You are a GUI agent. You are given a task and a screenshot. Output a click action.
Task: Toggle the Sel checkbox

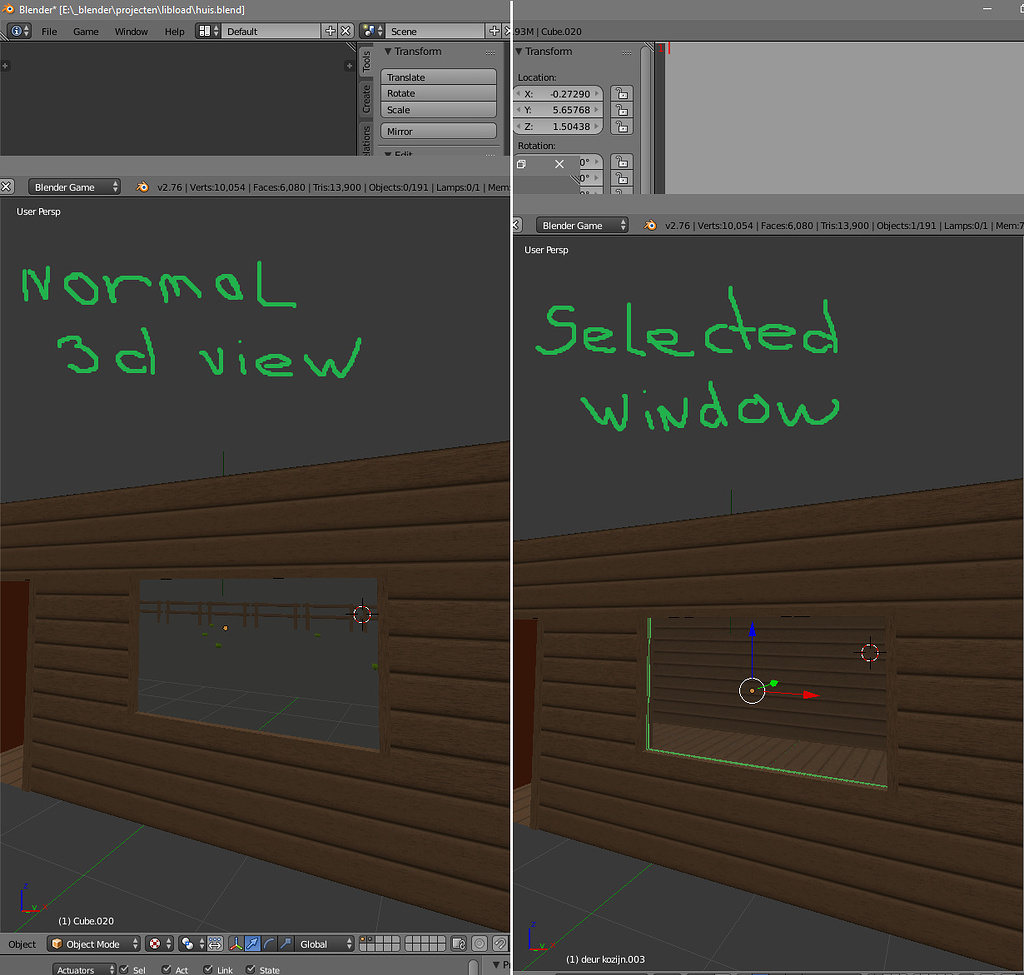(125, 969)
